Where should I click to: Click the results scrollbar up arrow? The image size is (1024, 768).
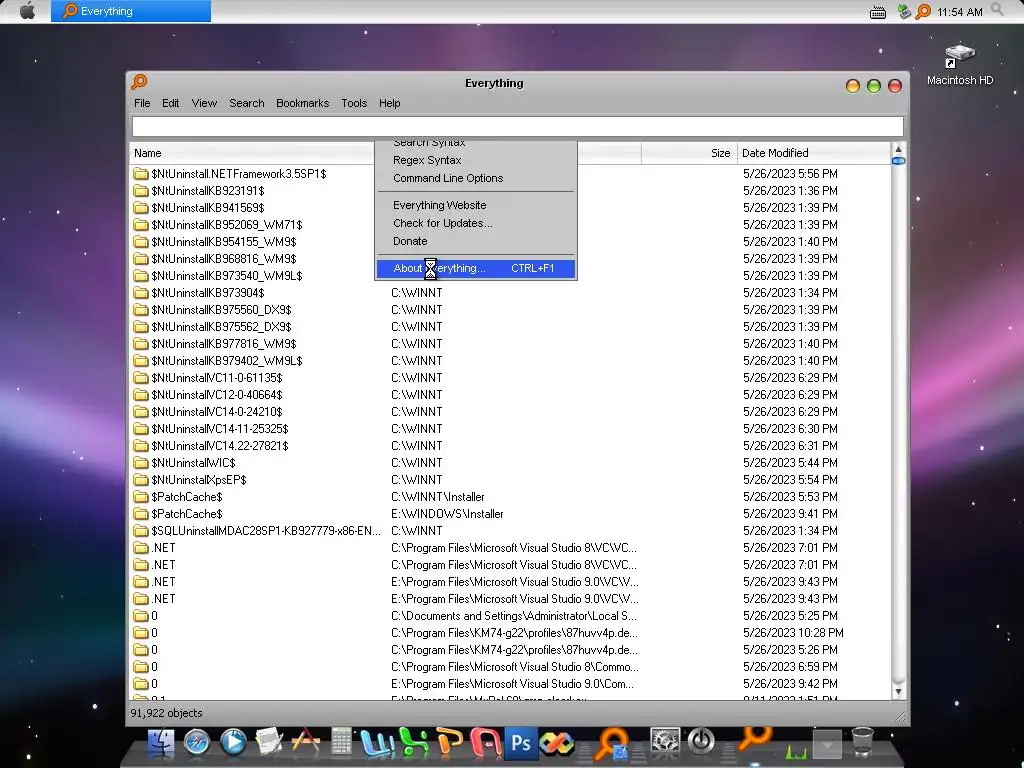point(898,149)
